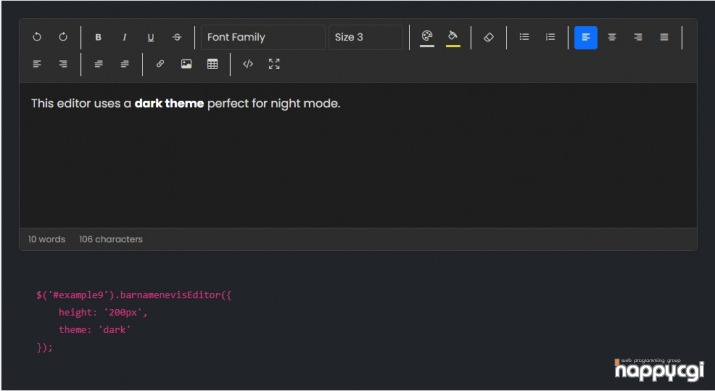Open the paint-bucket background color picker
The height and width of the screenshot is (391, 715).
pos(453,37)
